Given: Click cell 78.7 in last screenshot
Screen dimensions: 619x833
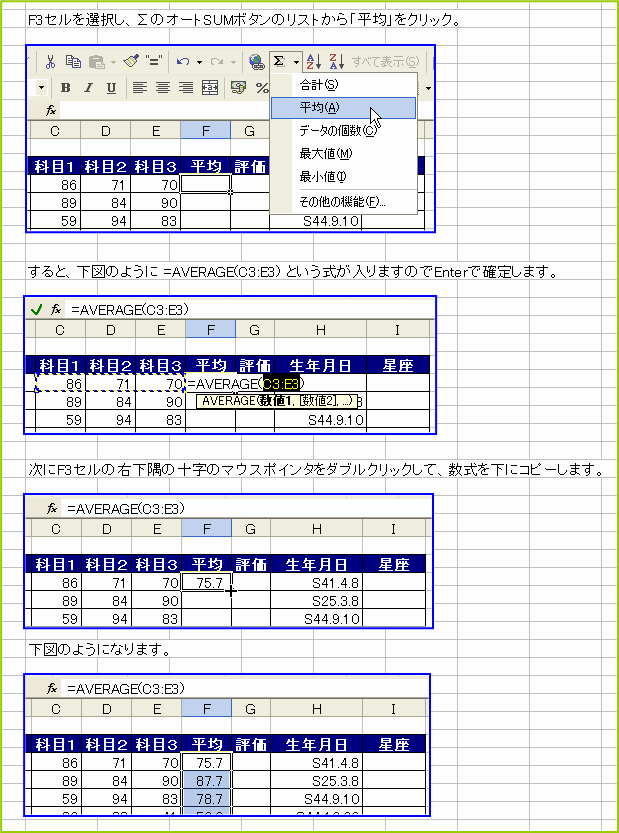Looking at the screenshot, I should (207, 798).
